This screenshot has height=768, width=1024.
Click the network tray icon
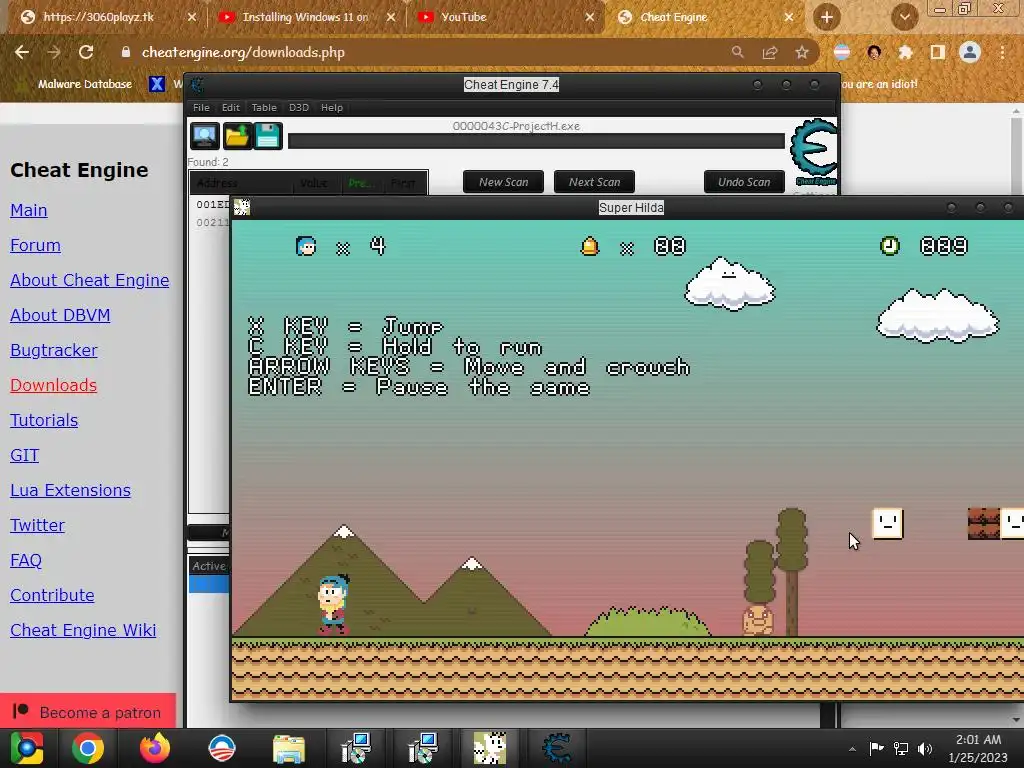(x=901, y=748)
